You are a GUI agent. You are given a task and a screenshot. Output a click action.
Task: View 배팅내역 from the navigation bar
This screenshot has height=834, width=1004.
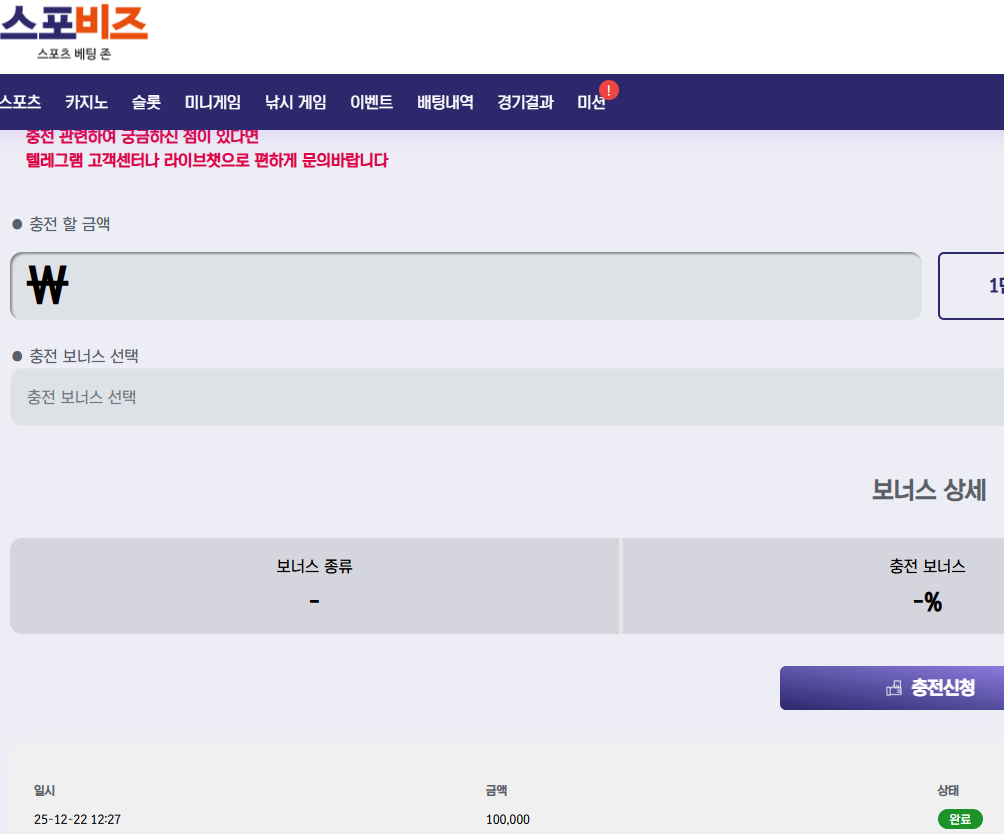[445, 102]
